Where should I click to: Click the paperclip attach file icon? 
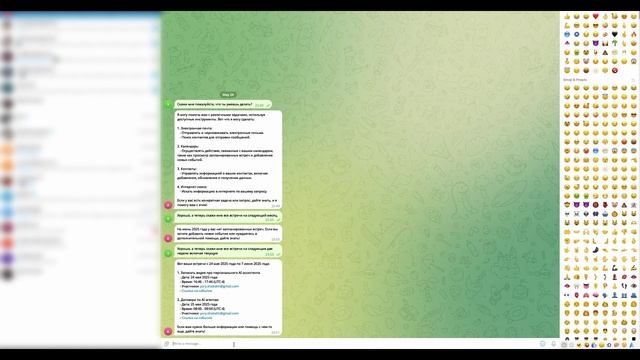167,344
